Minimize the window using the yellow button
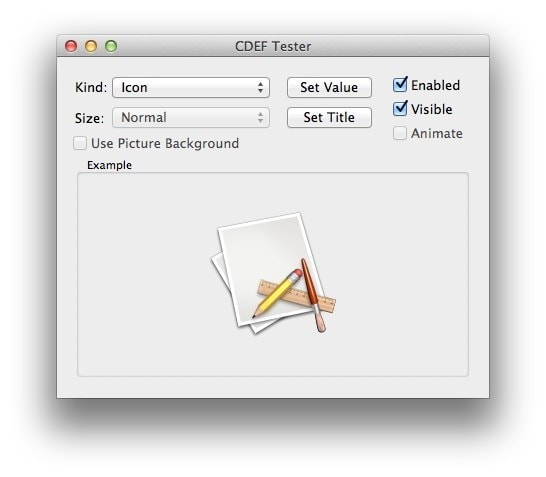The image size is (546, 477). pos(91,46)
